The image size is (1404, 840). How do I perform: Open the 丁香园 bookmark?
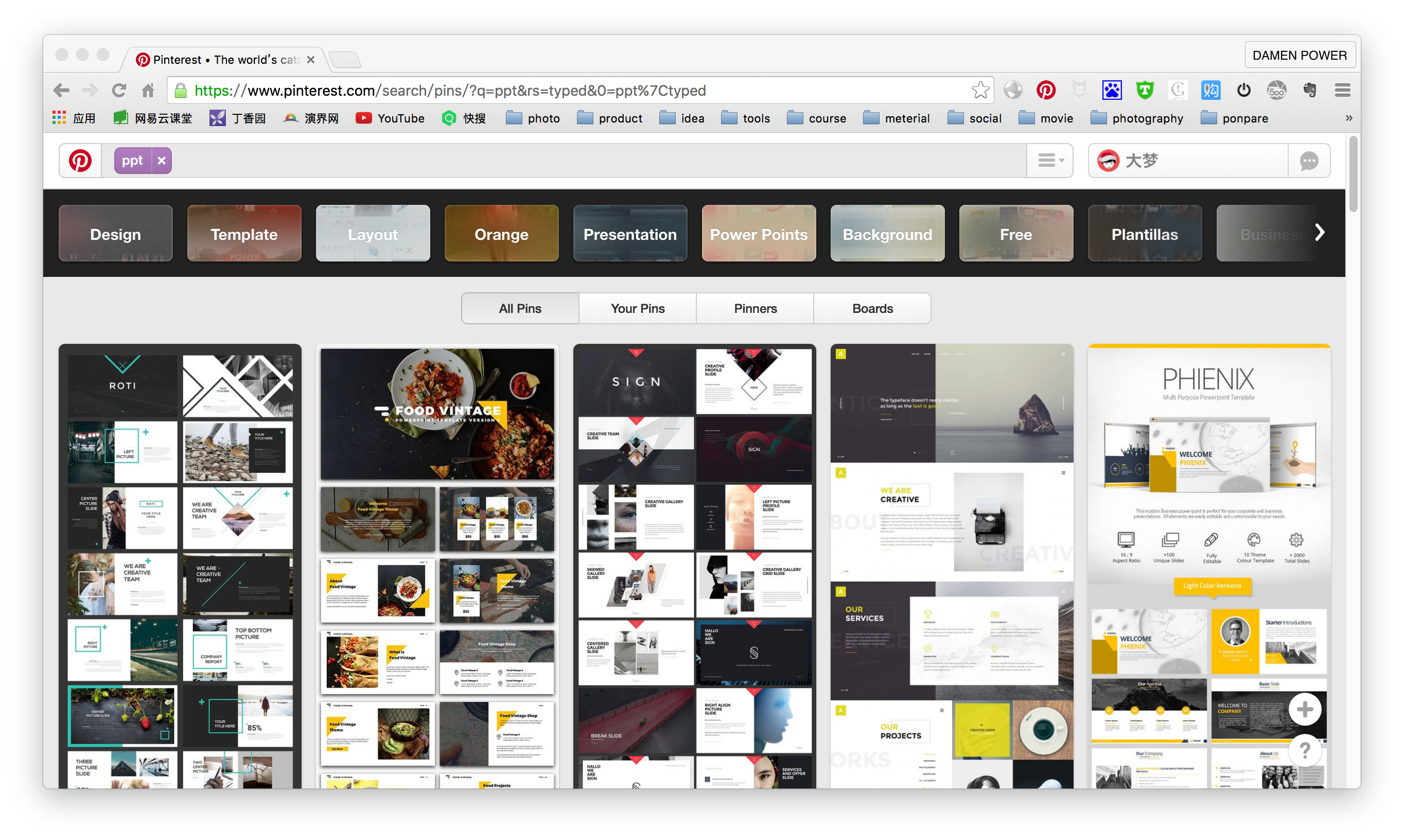pos(238,118)
